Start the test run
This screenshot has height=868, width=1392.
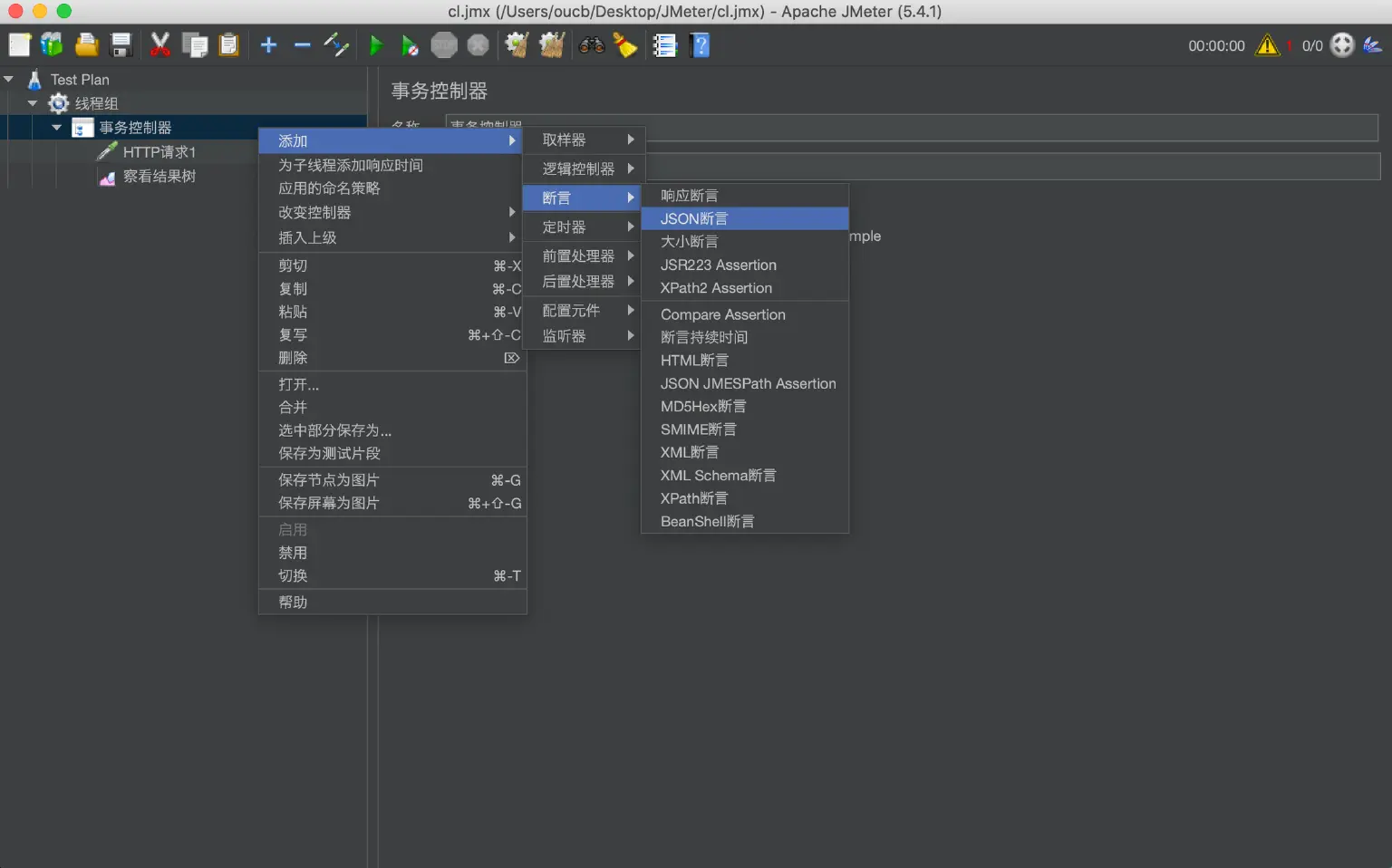(376, 44)
